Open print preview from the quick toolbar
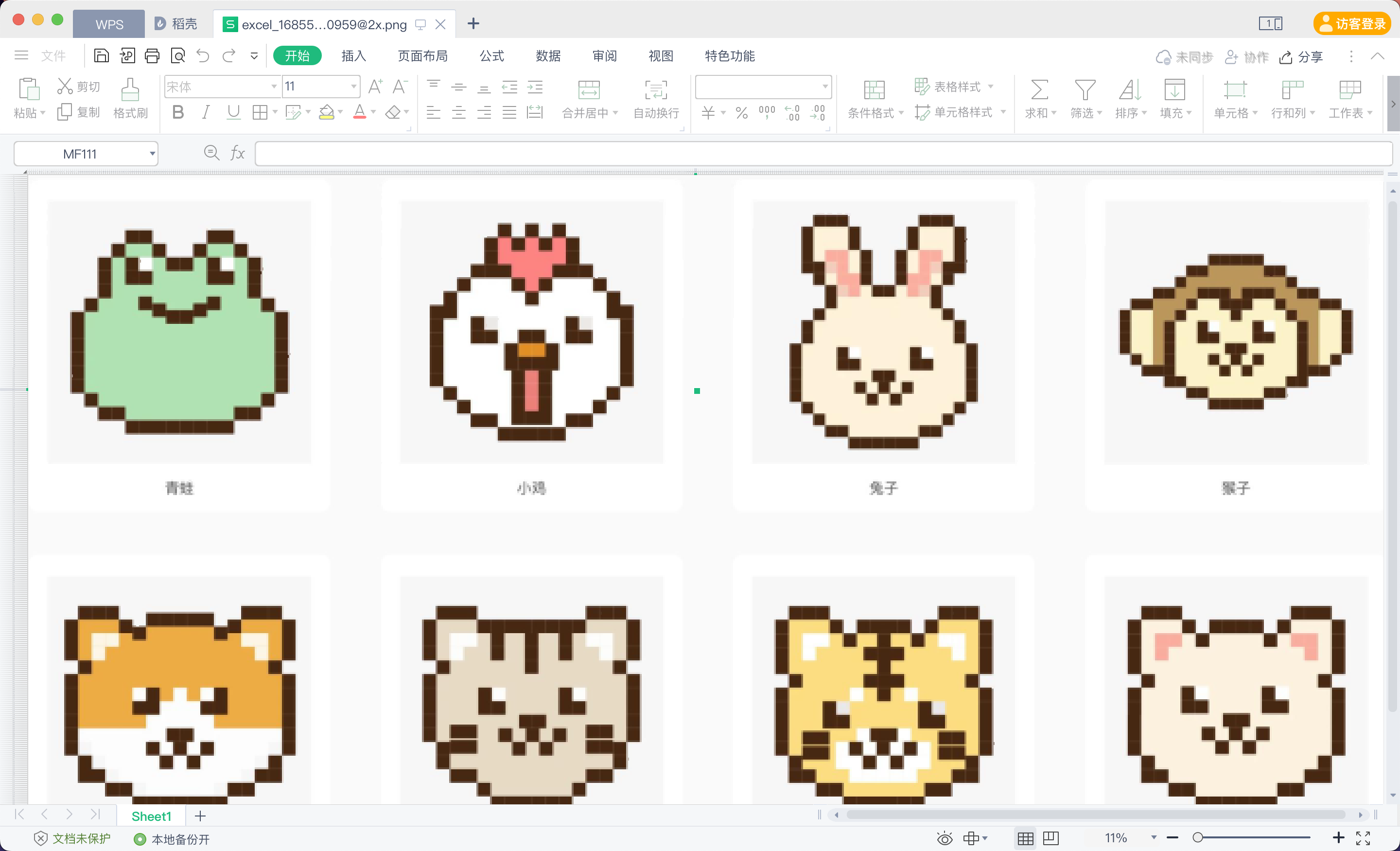Image resolution: width=1400 pixels, height=851 pixels. click(178, 56)
